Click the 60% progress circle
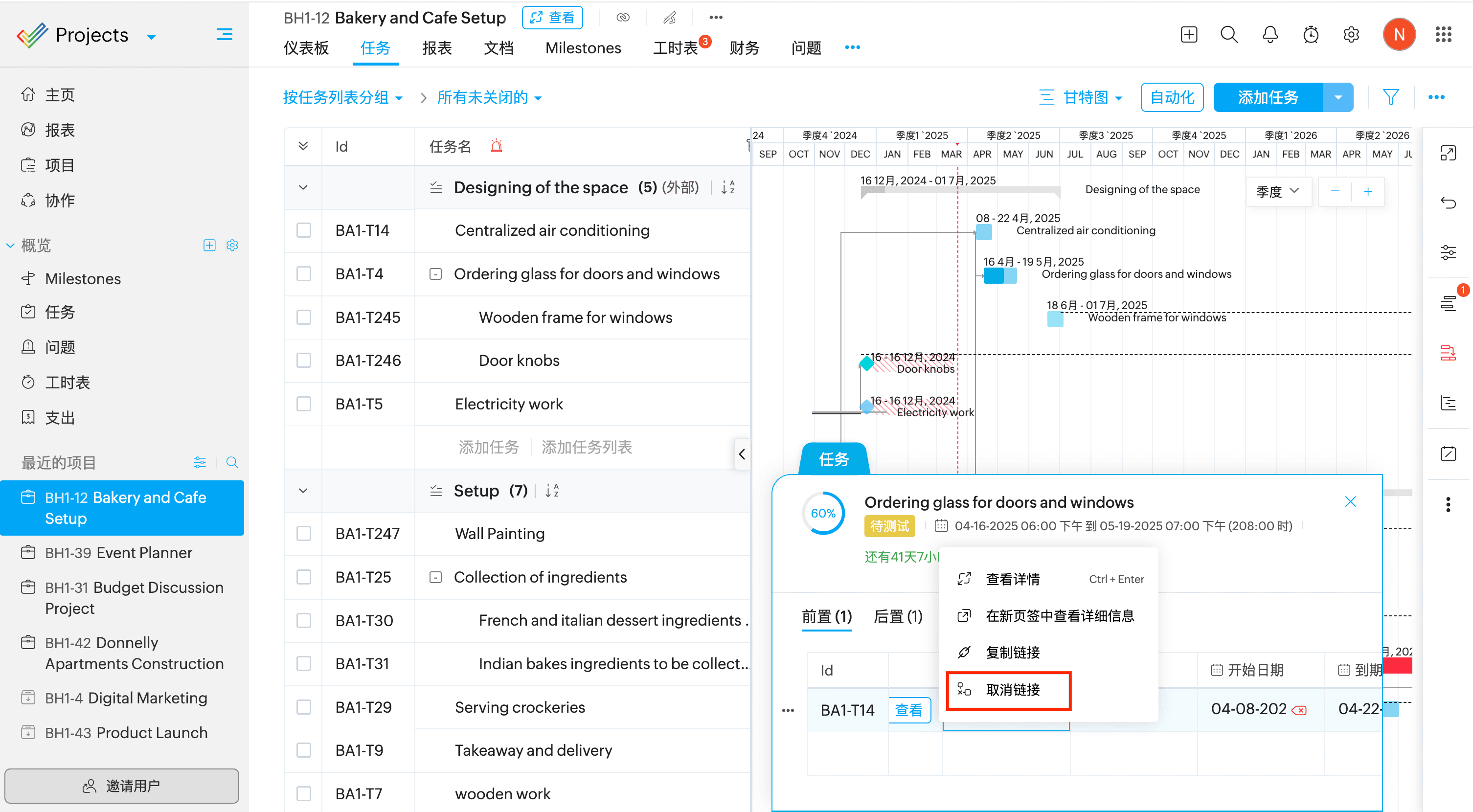Viewport: 1473px width, 812px height. (x=823, y=513)
